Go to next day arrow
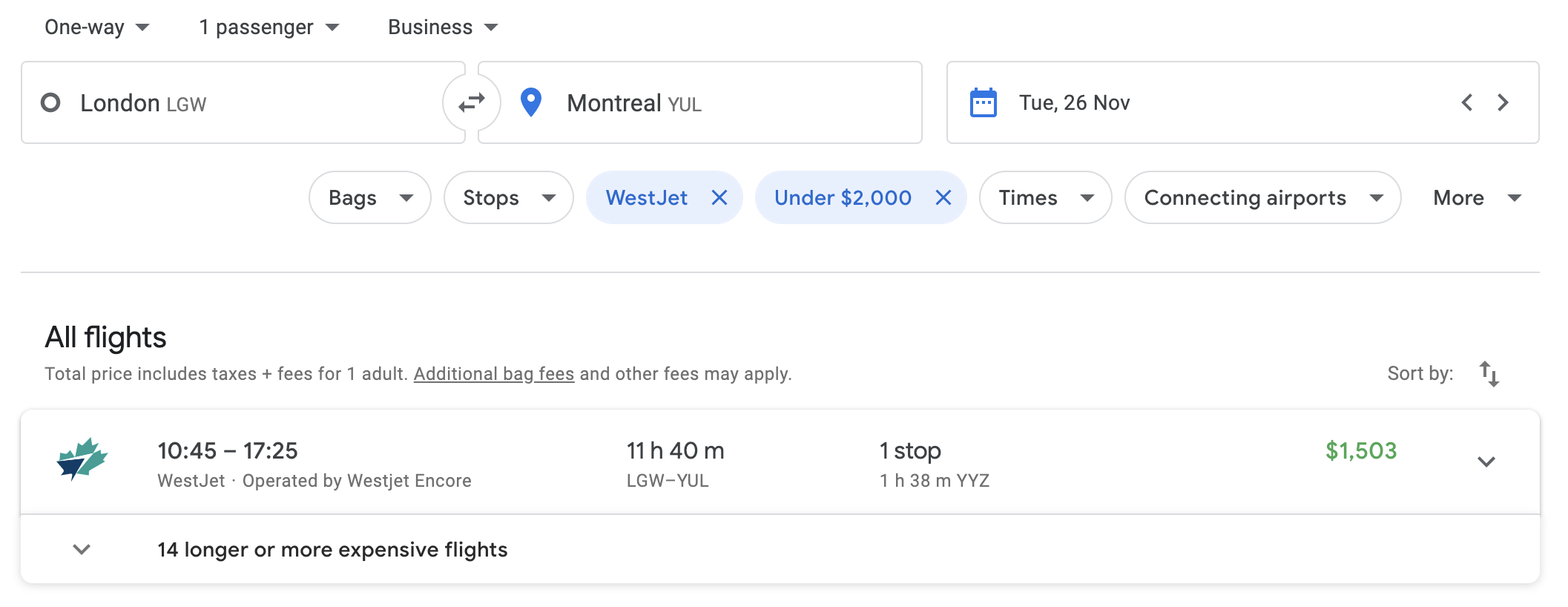1568x607 pixels. (x=1503, y=102)
